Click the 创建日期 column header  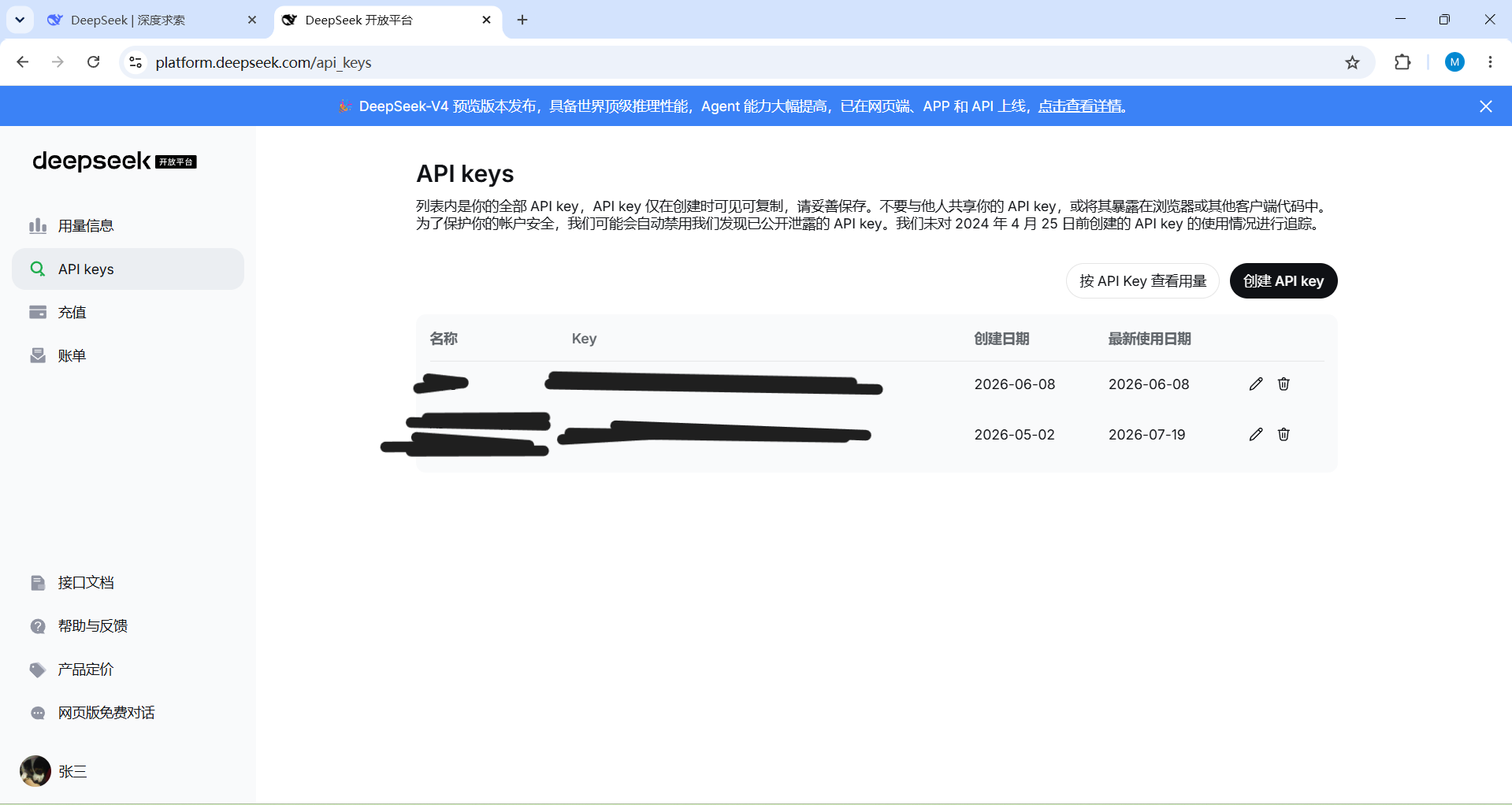tap(1001, 339)
